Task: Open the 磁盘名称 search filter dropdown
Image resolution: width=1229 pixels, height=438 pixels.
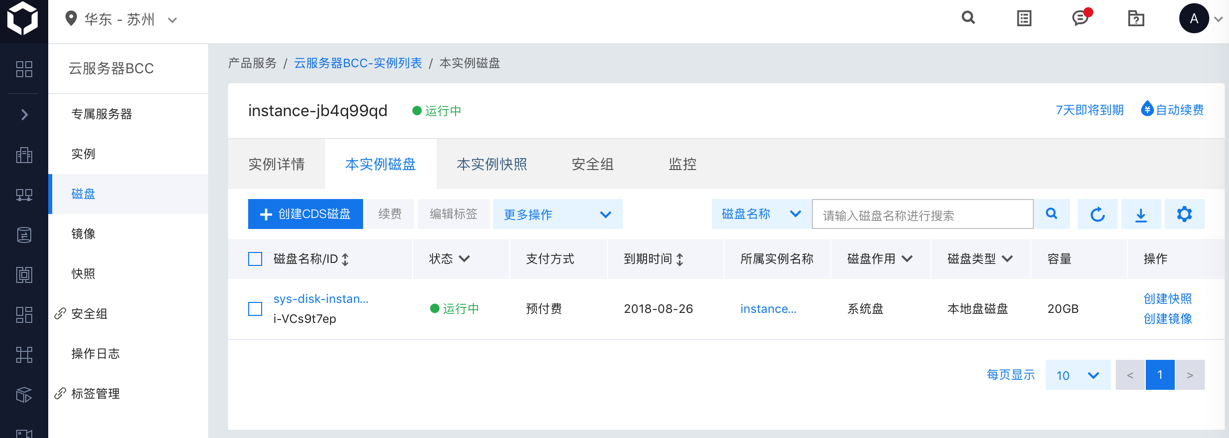Action: click(x=761, y=214)
